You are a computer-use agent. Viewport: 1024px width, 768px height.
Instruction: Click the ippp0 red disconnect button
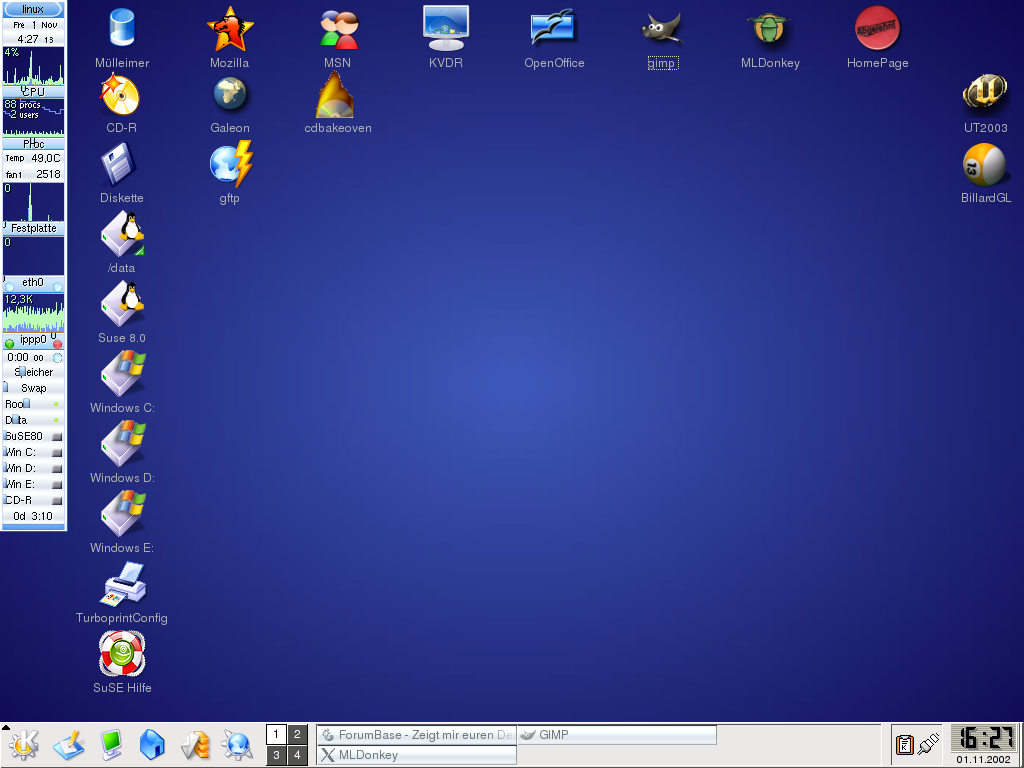click(57, 344)
